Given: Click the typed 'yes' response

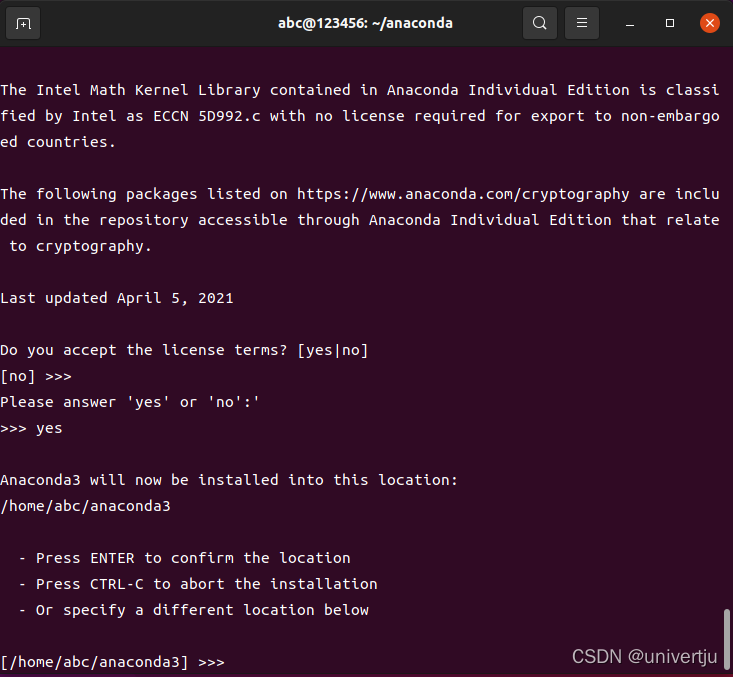Looking at the screenshot, I should [x=49, y=429].
